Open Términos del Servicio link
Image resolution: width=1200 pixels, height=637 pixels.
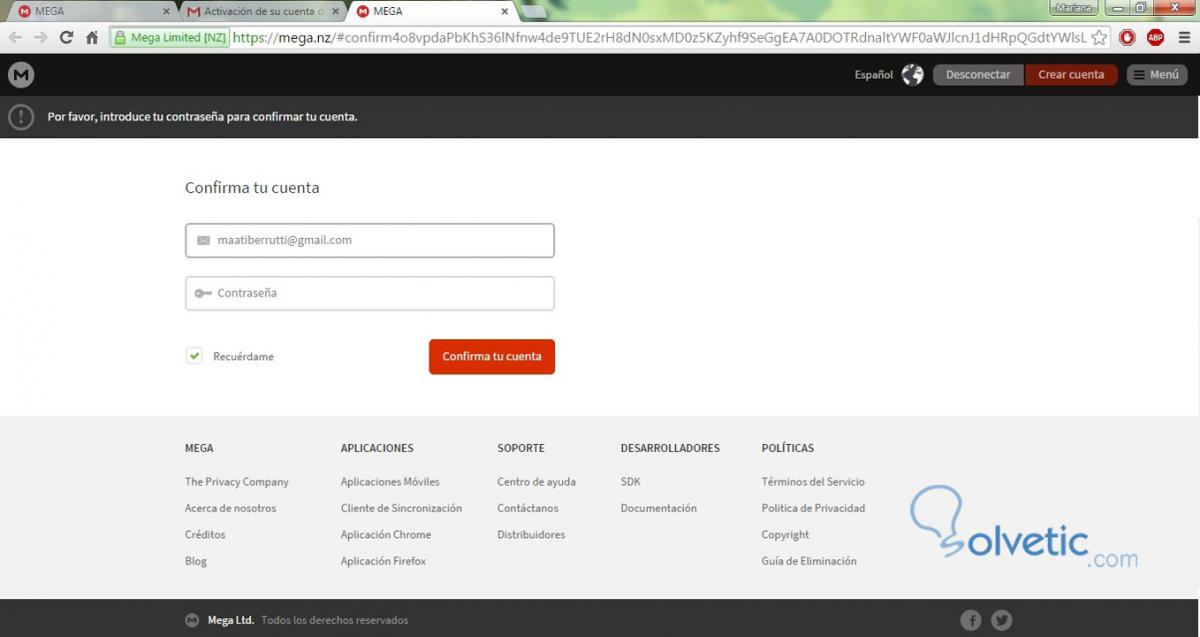(x=813, y=482)
